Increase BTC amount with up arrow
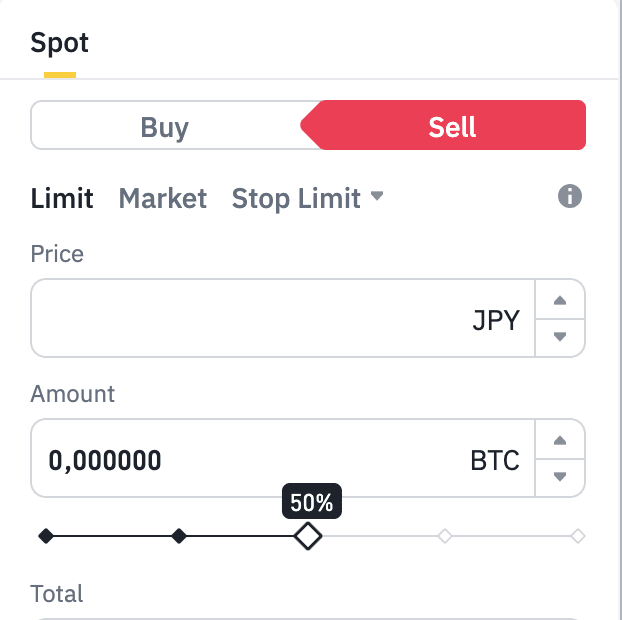This screenshot has width=622, height=620. click(x=560, y=440)
